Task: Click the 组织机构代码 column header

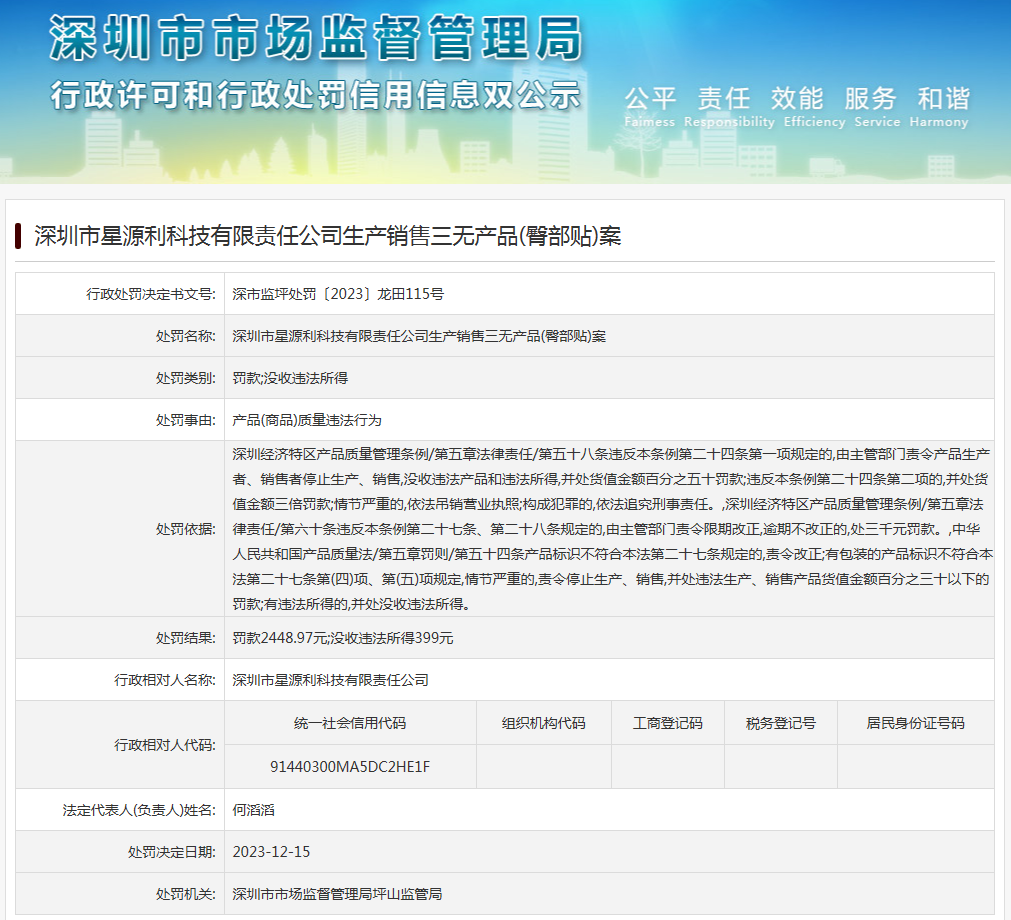Action: pos(544,723)
